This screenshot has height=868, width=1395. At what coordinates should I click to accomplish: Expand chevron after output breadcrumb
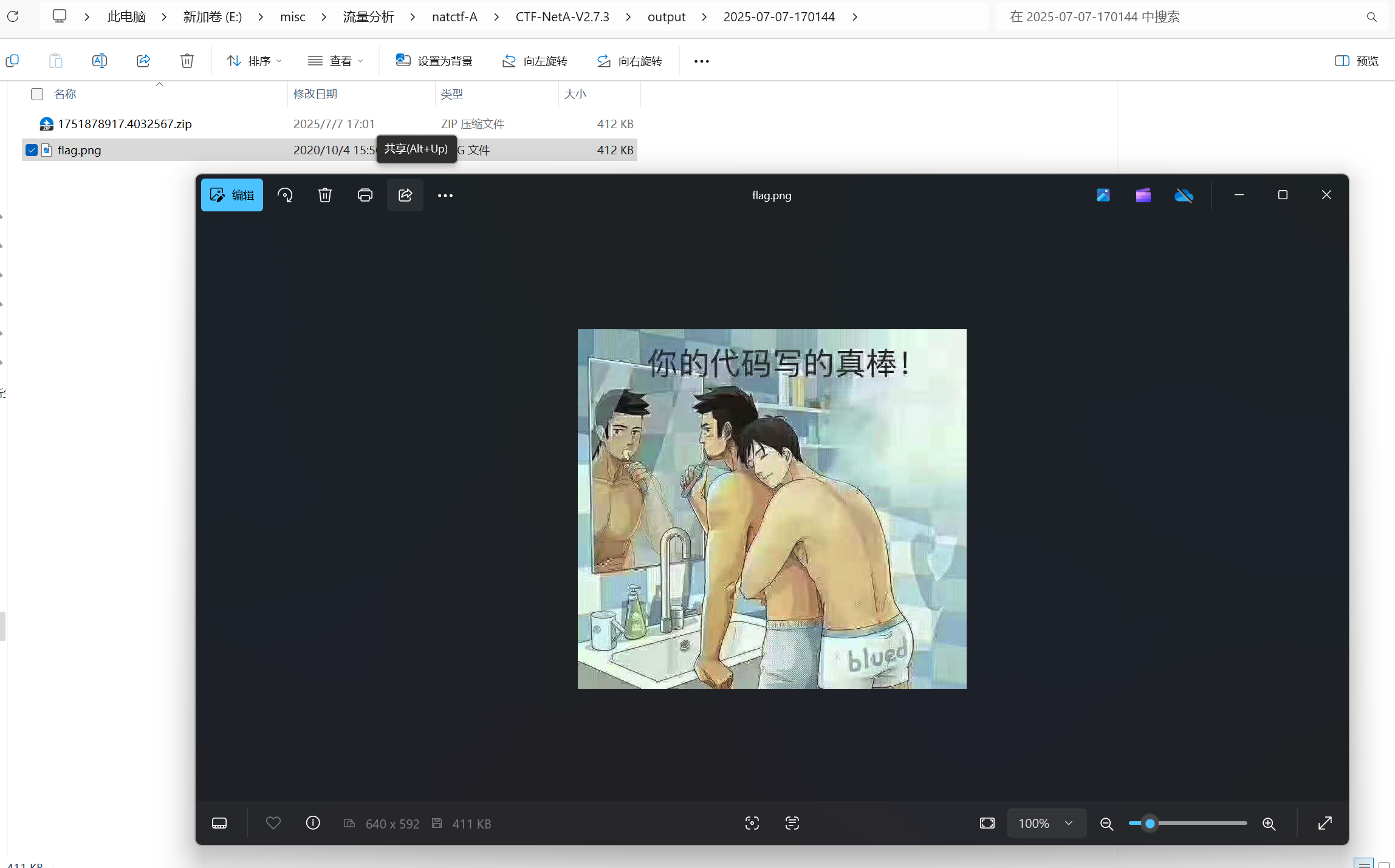point(704,17)
